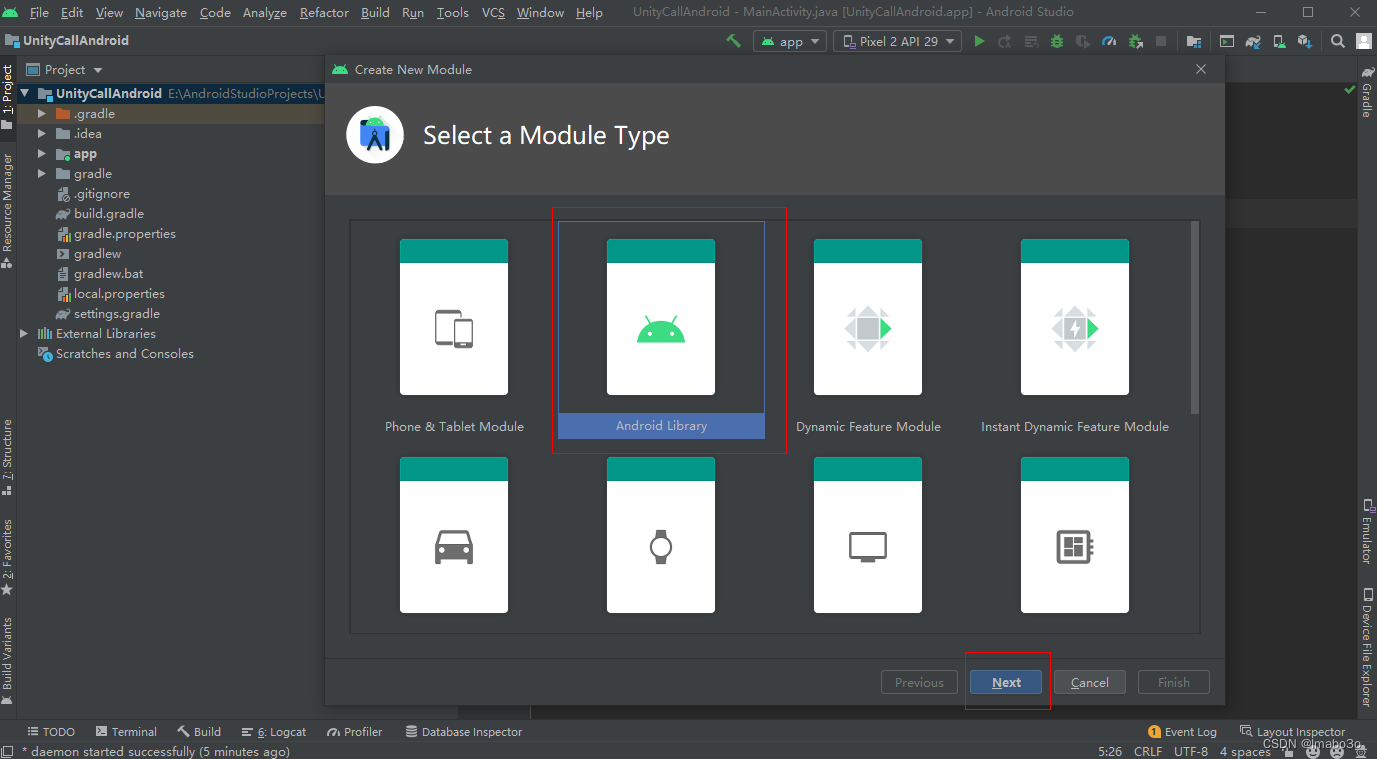Screen dimensions: 1377x759
Task: Open the VCS menu
Action: 493,12
